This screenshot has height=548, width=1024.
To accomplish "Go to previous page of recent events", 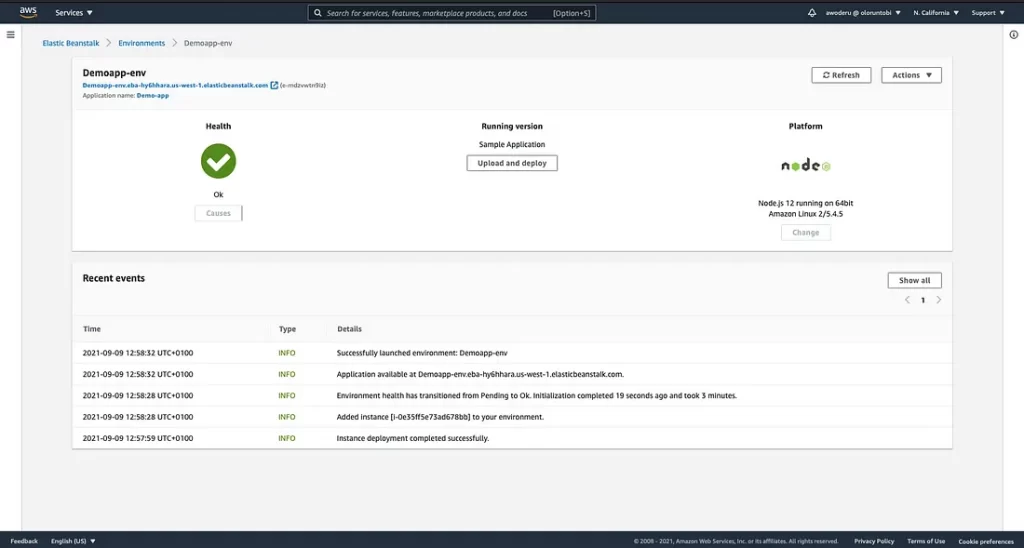I will [907, 300].
